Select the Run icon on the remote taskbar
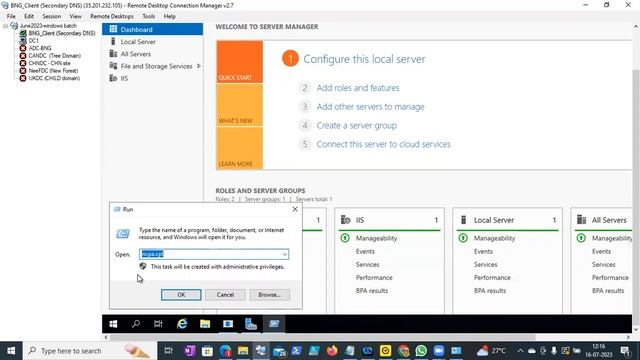 [274, 324]
